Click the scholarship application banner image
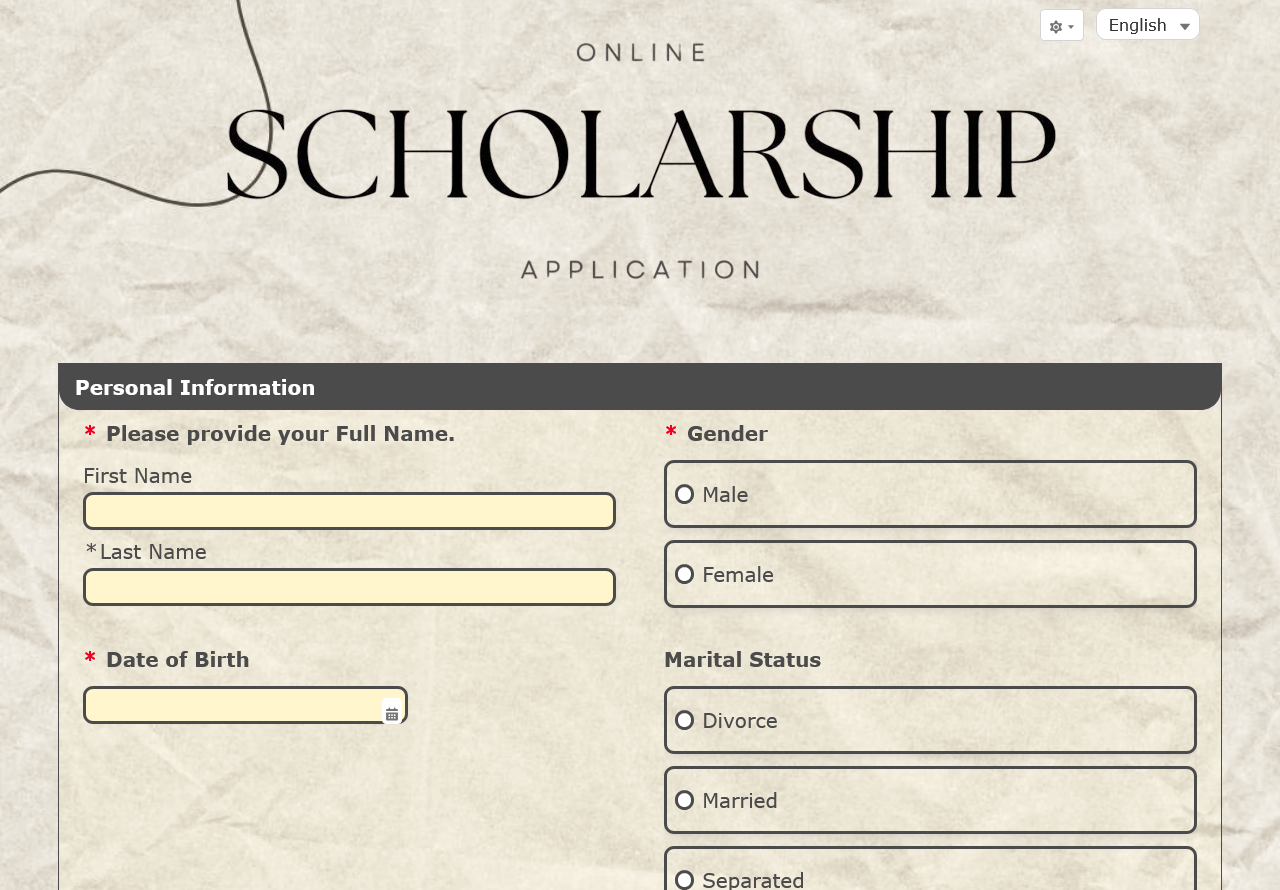1280x890 pixels. pos(640,160)
